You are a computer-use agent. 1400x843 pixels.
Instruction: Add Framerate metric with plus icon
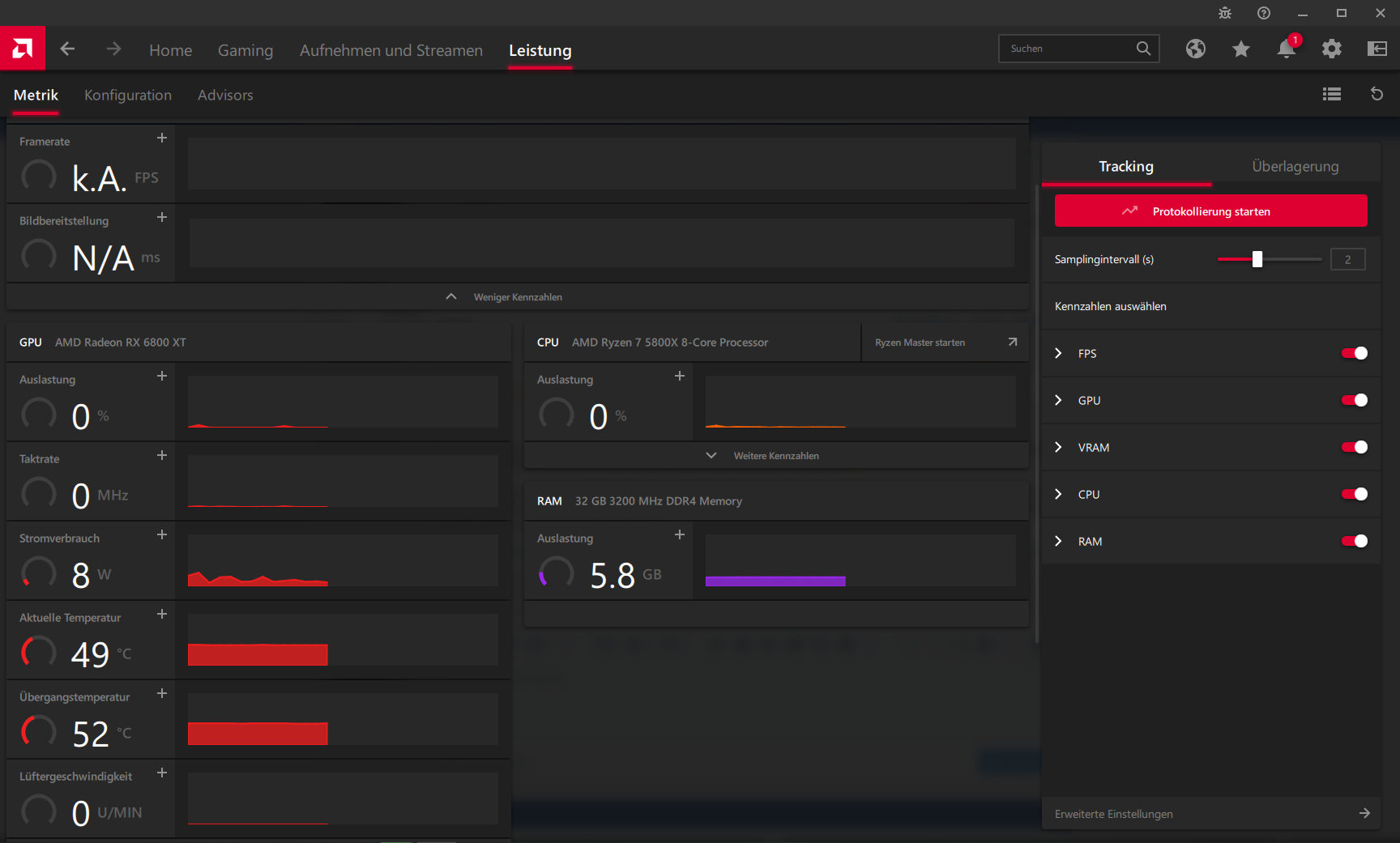(x=162, y=138)
